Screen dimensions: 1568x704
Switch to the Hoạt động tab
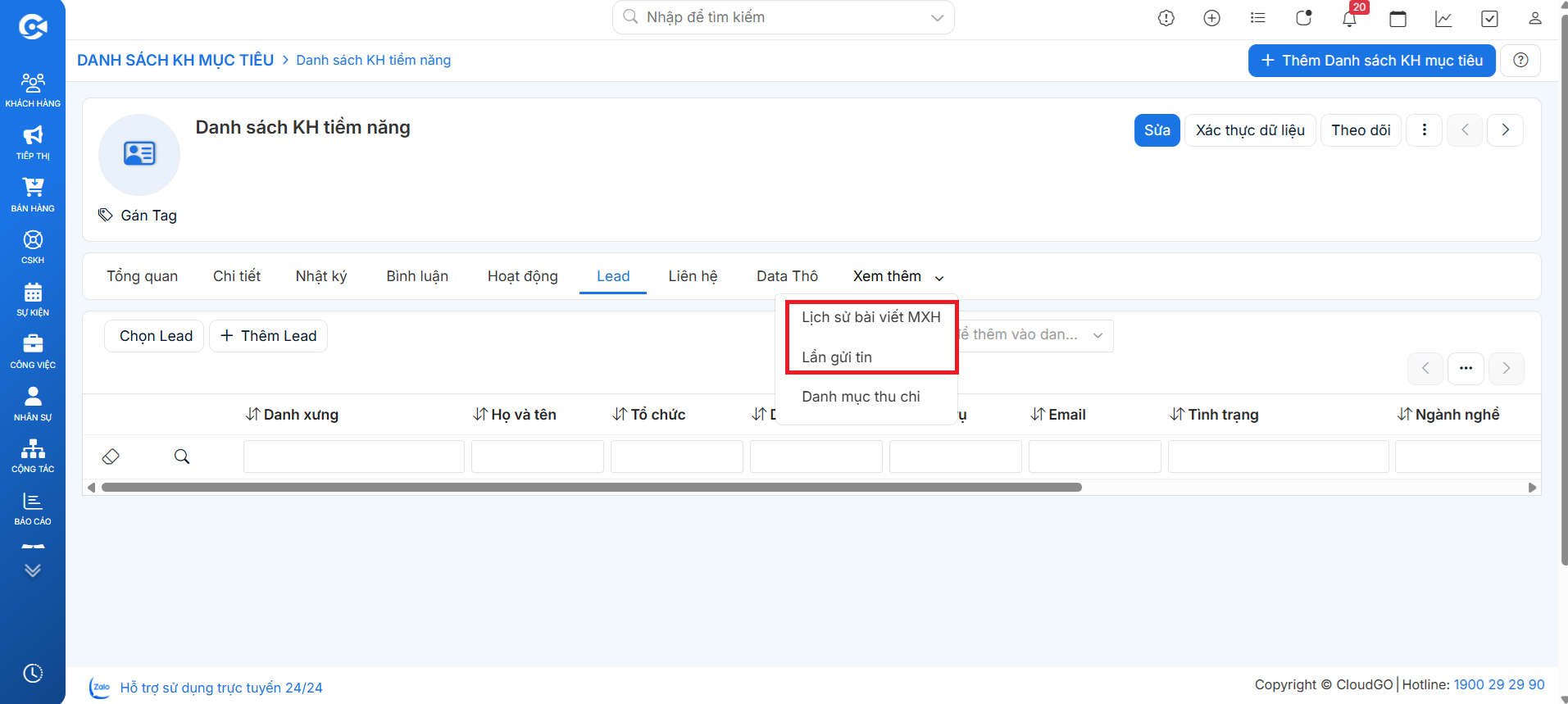tap(523, 276)
